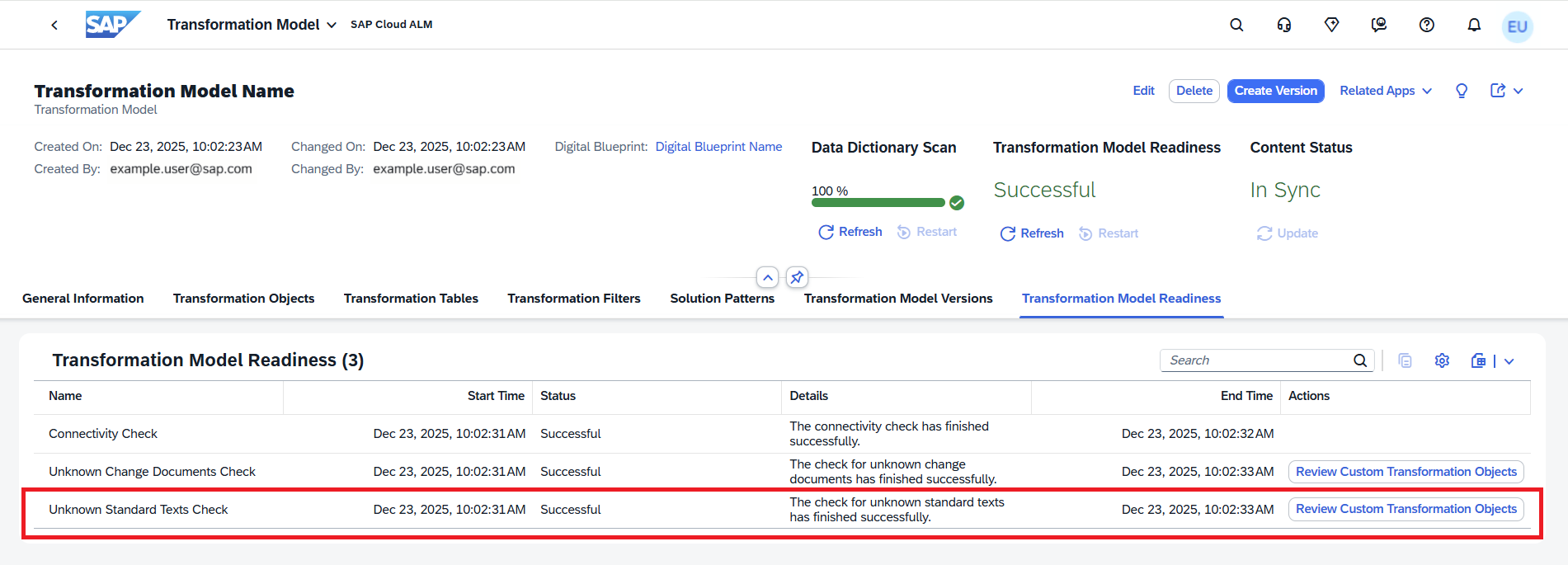
Task: Click the Create Version button
Action: point(1275,91)
